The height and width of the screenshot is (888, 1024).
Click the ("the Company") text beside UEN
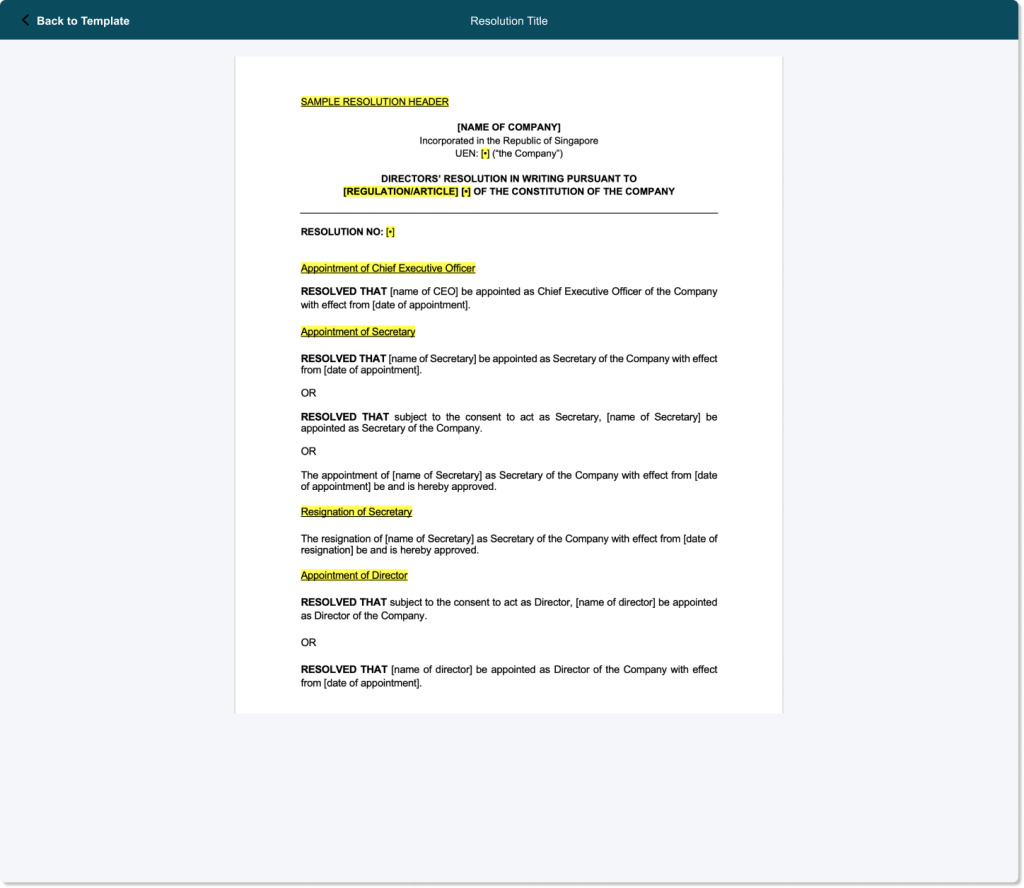point(527,154)
